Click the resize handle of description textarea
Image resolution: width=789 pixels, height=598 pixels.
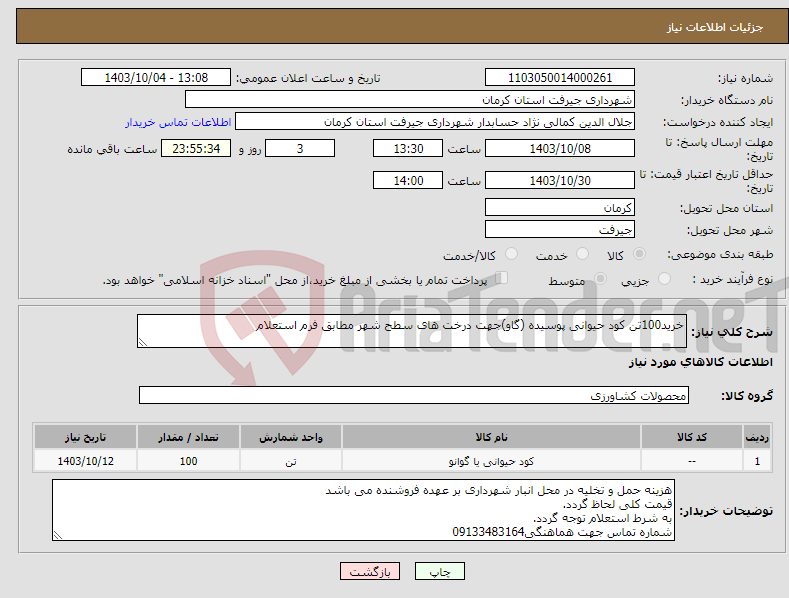coord(143,342)
